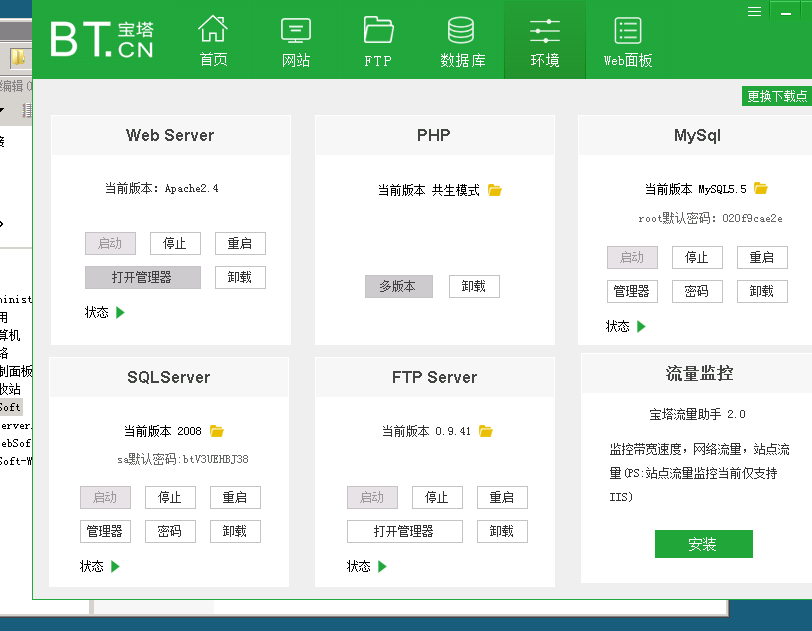Restart FTP Server with 重启
The width and height of the screenshot is (812, 631).
[502, 497]
